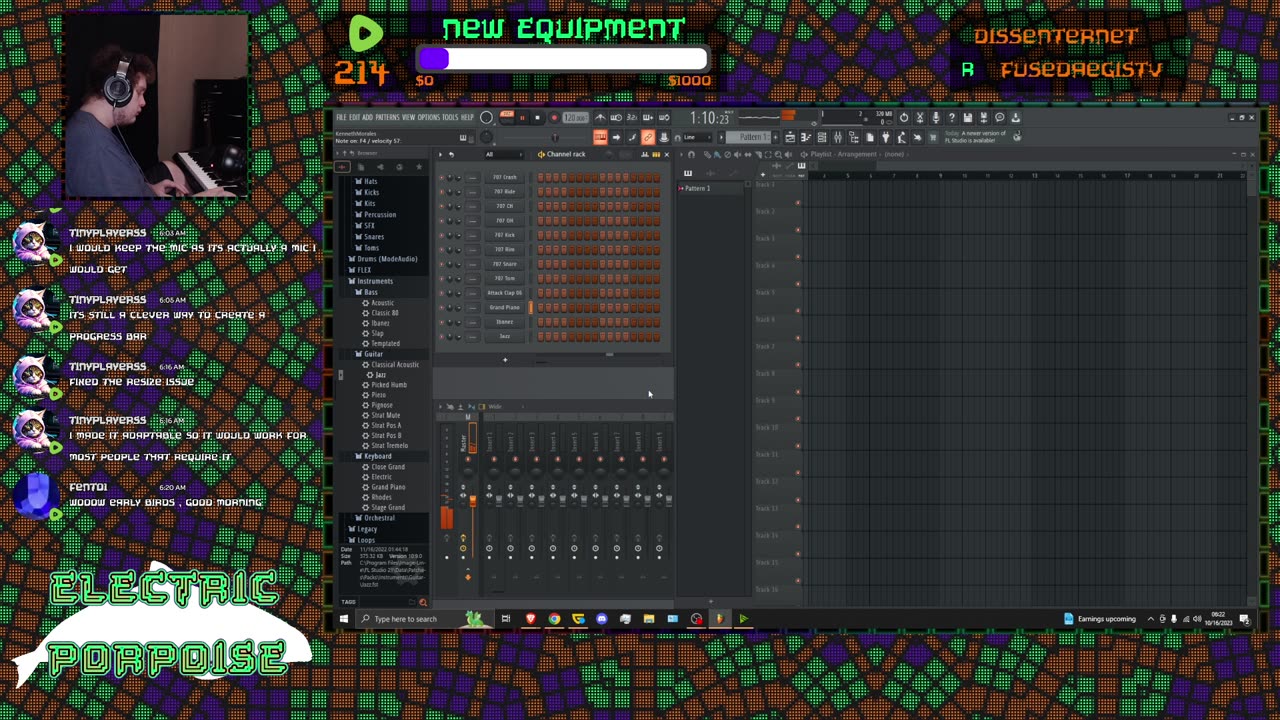Select the Delete tool in Playlist toolbar
The height and width of the screenshot is (720, 1280).
pos(727,154)
